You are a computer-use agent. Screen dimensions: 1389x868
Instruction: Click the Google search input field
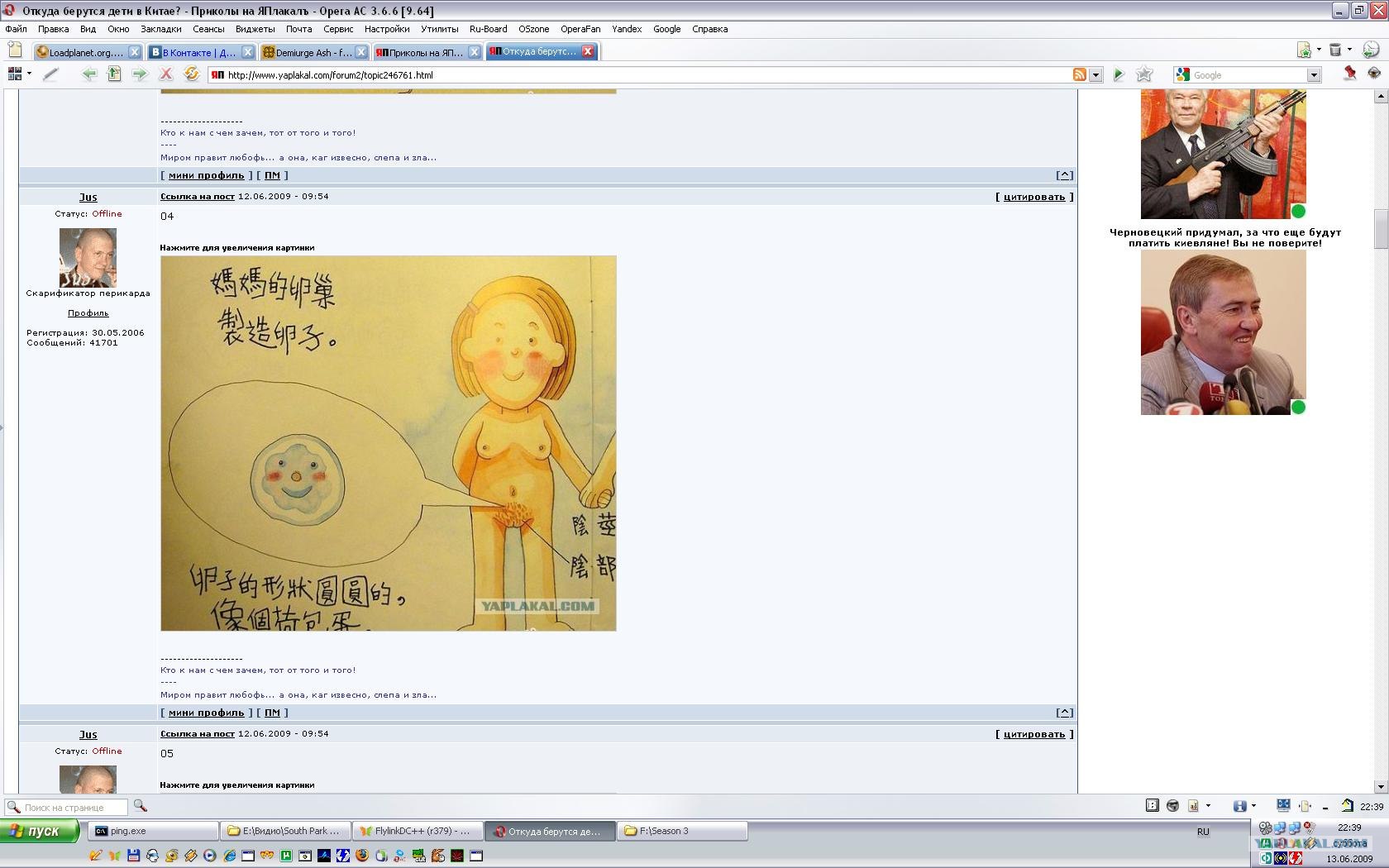tap(1248, 75)
